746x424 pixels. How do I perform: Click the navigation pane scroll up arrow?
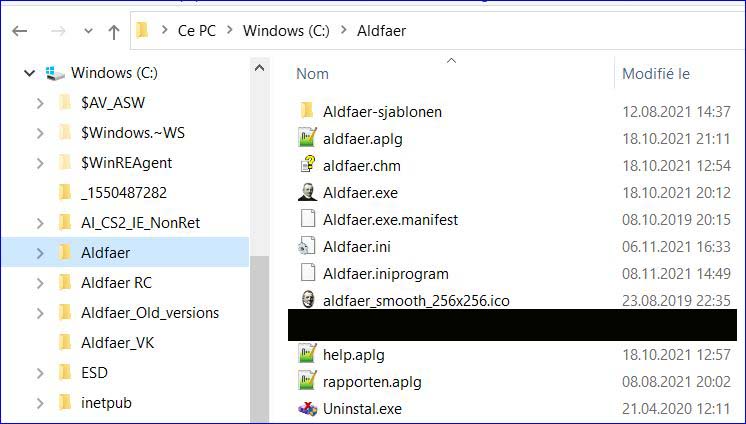pos(259,69)
